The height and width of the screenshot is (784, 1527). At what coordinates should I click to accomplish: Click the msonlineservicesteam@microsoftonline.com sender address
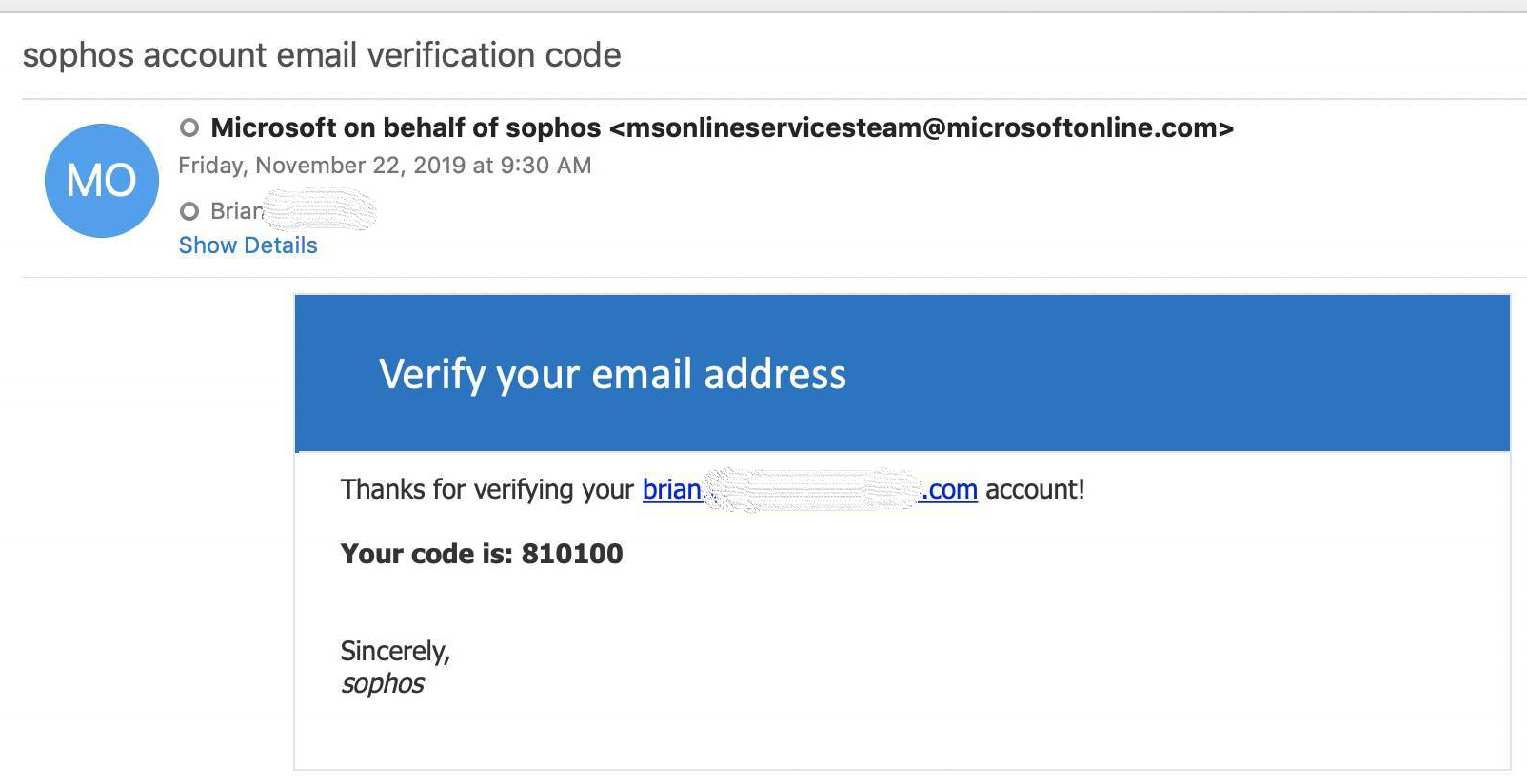pos(922,127)
